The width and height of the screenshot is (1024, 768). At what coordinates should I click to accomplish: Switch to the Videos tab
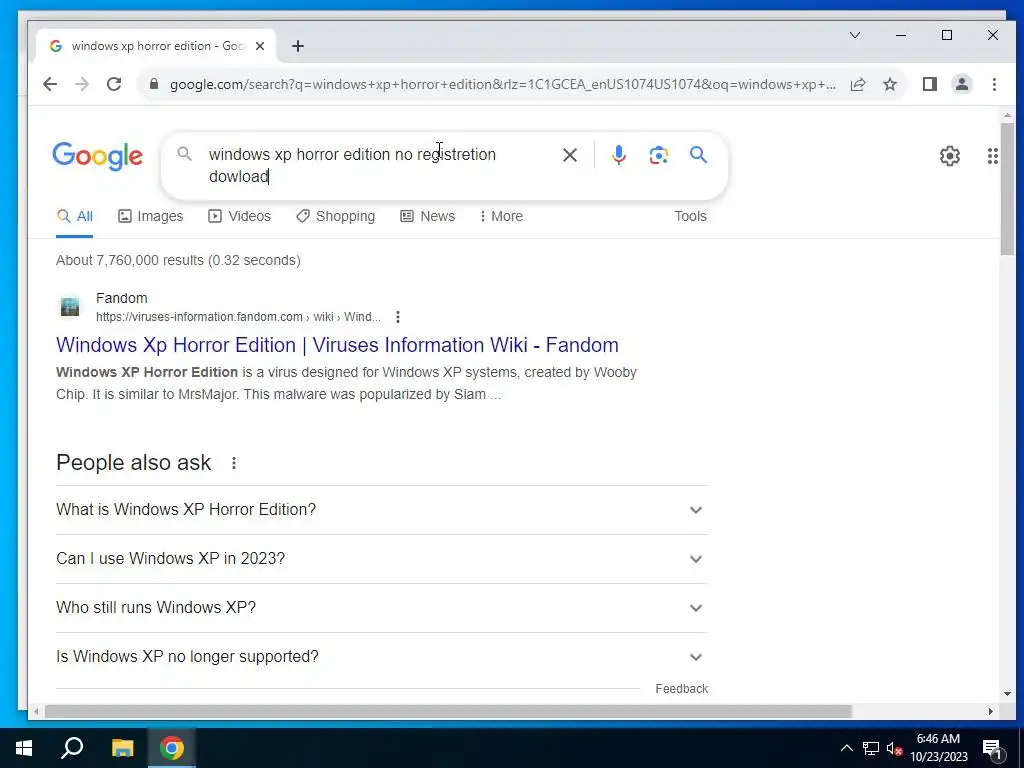pos(239,216)
